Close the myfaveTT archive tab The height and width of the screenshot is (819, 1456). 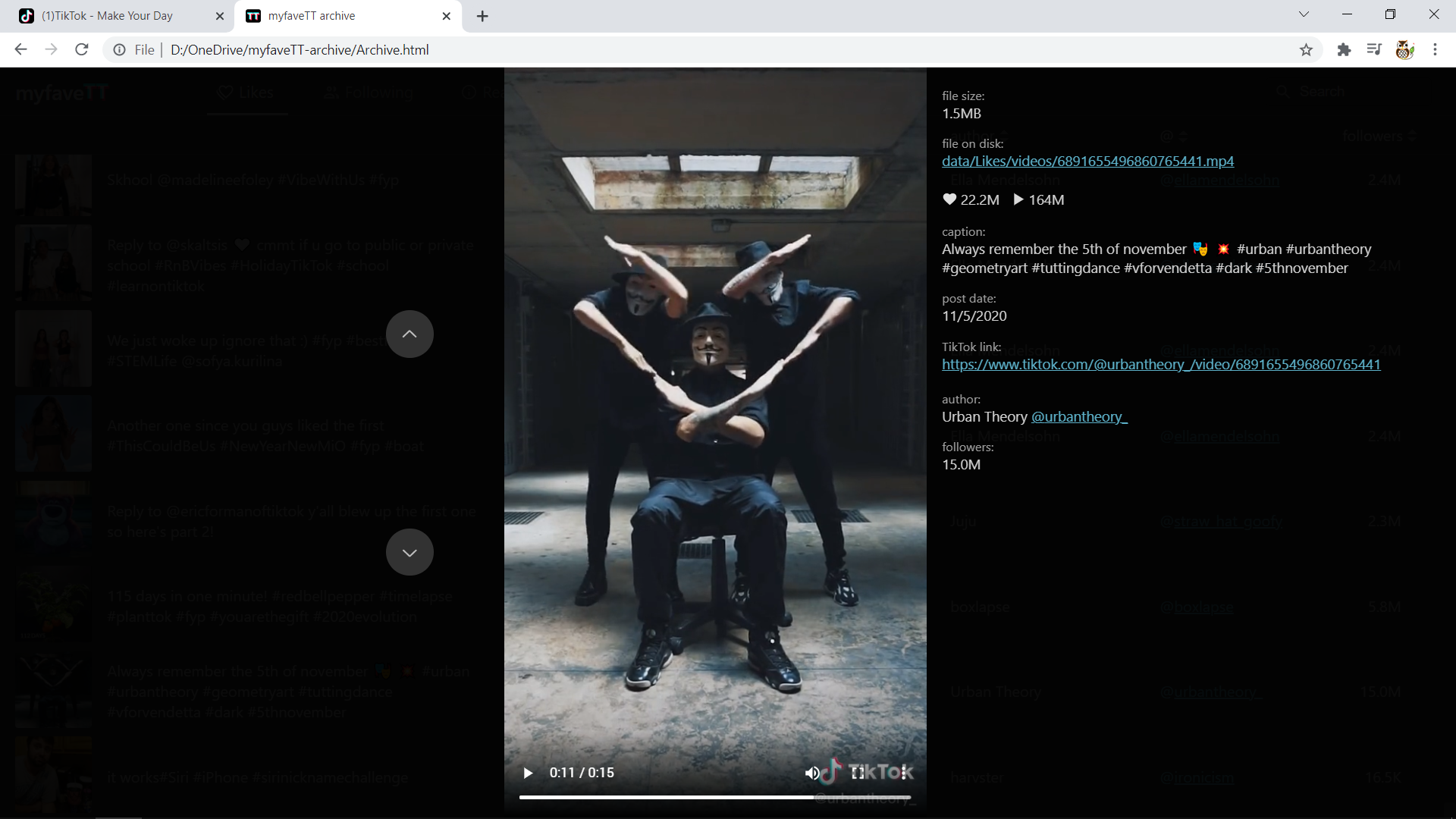point(446,16)
